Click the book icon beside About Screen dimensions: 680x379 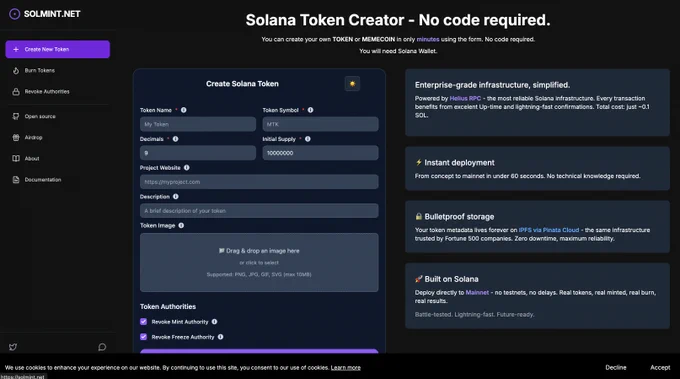pyautogui.click(x=16, y=159)
